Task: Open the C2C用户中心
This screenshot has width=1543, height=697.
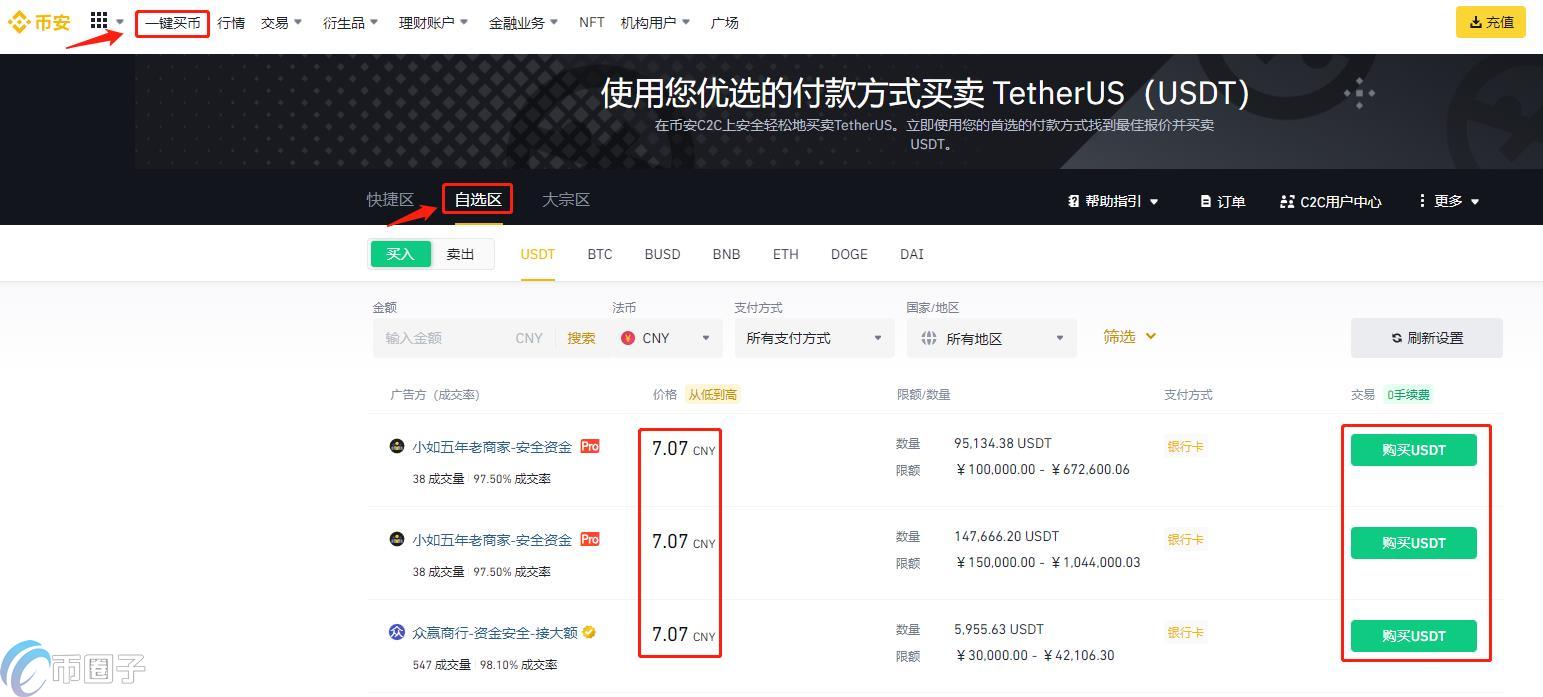Action: [x=1330, y=201]
